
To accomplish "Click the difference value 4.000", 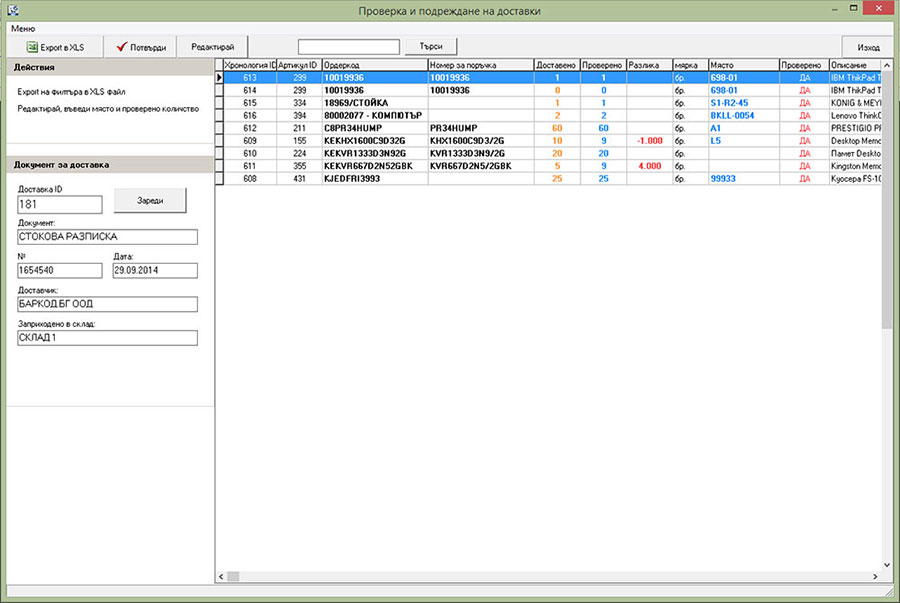I will click(x=649, y=166).
